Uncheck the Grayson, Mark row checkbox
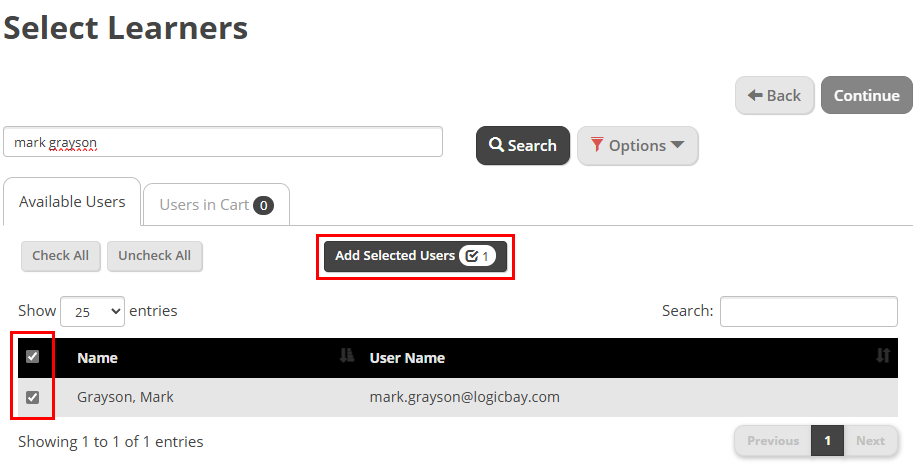This screenshot has width=919, height=470. [x=33, y=397]
